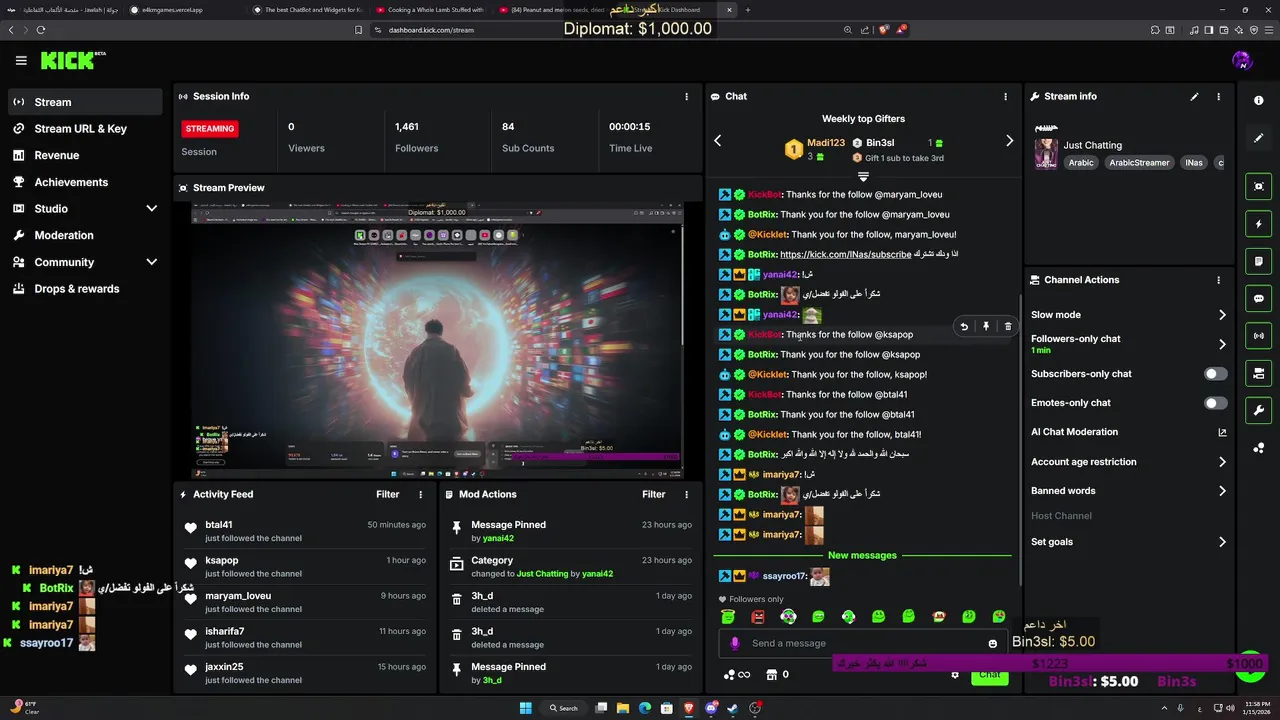Click the ArabicStreamer tag
This screenshot has height=720, width=1280.
(x=1139, y=163)
